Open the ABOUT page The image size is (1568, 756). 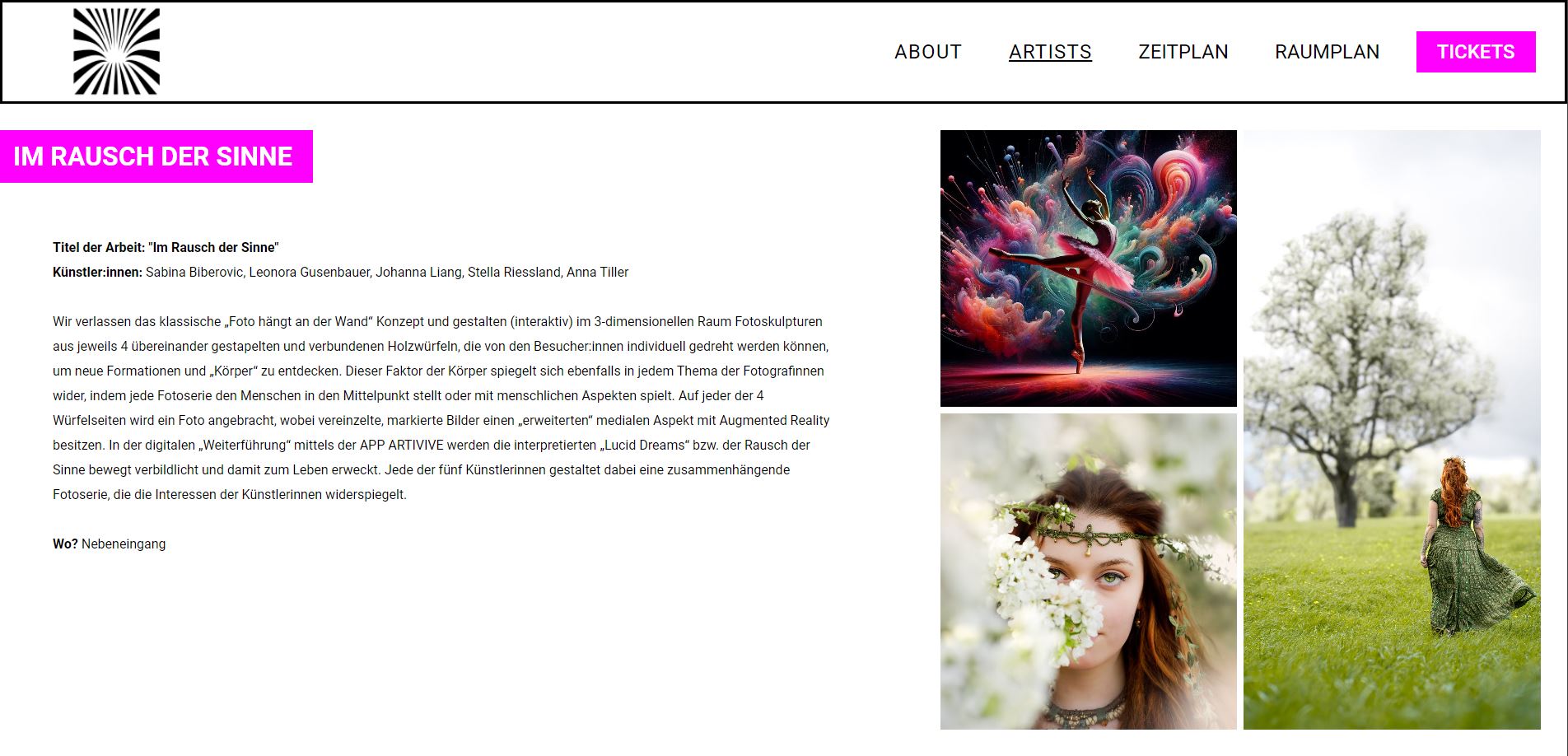point(928,52)
